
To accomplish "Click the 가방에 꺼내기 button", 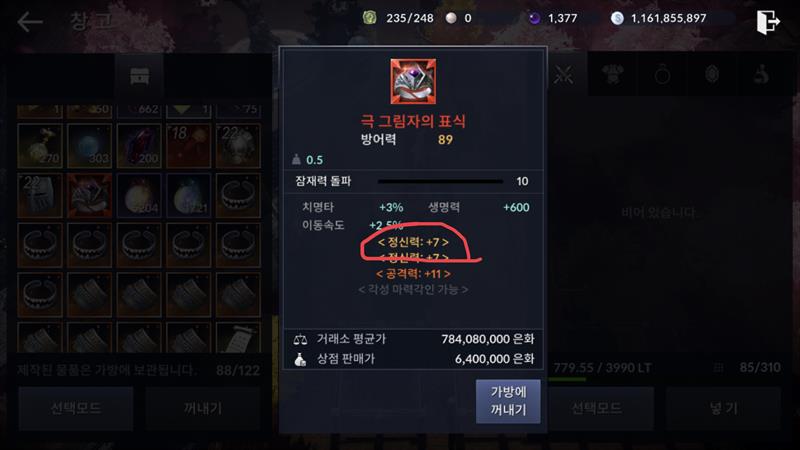I will tap(508, 401).
